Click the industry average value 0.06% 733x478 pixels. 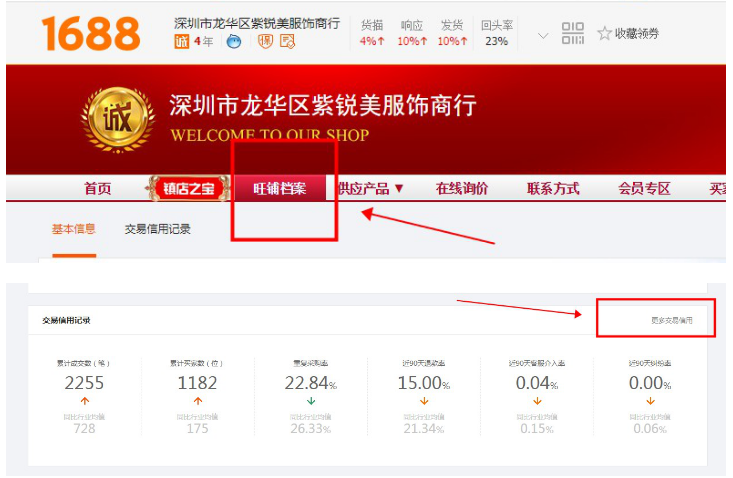pyautogui.click(x=650, y=428)
